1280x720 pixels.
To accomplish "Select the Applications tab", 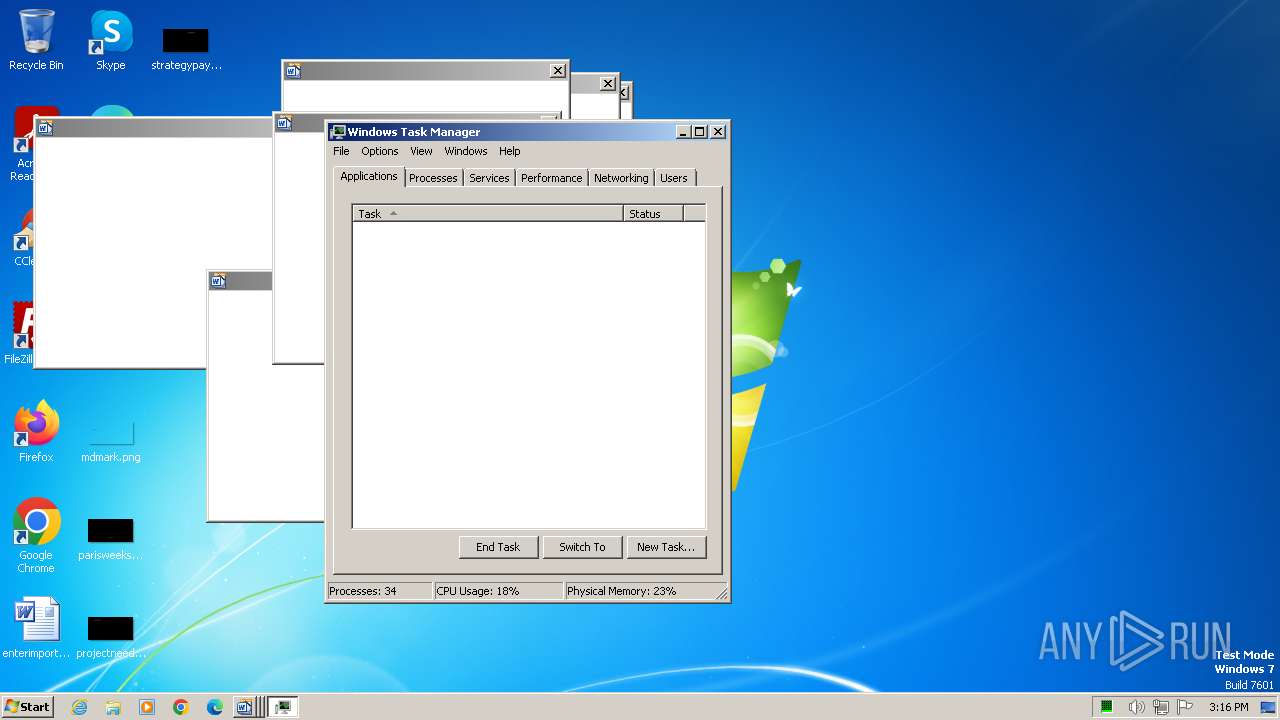I will [369, 176].
